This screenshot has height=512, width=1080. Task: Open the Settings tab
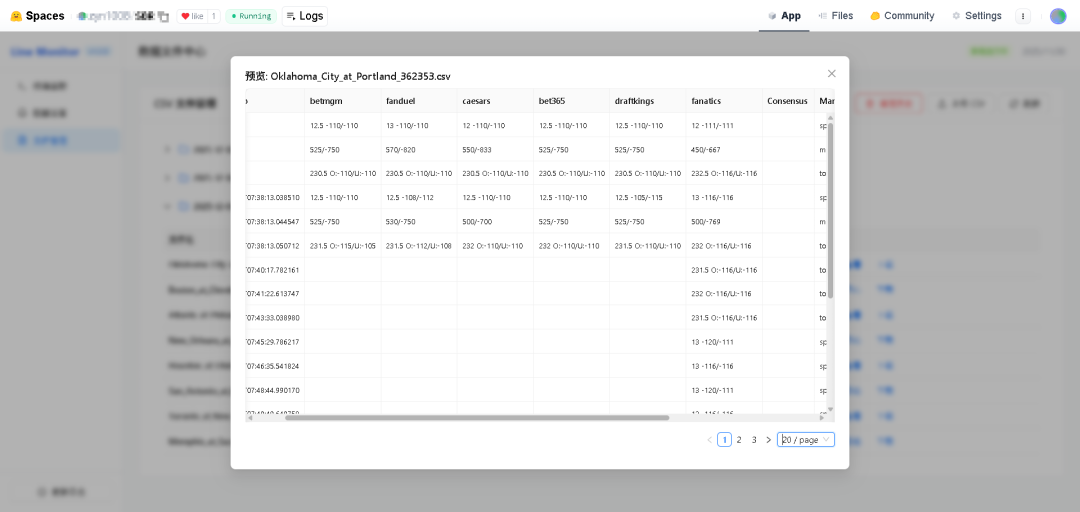[976, 16]
